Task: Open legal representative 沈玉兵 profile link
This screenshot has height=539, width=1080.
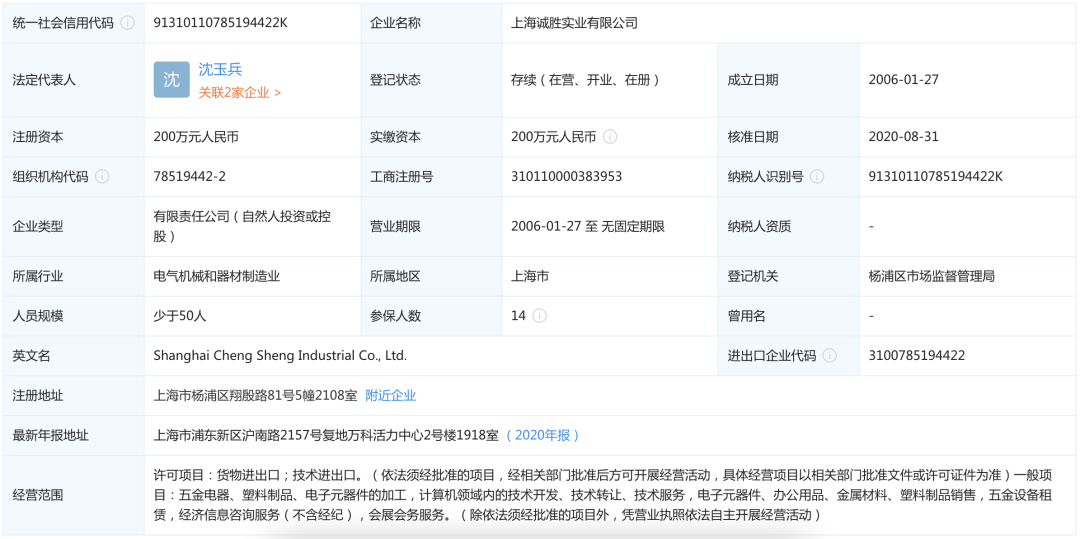Action: (x=220, y=70)
